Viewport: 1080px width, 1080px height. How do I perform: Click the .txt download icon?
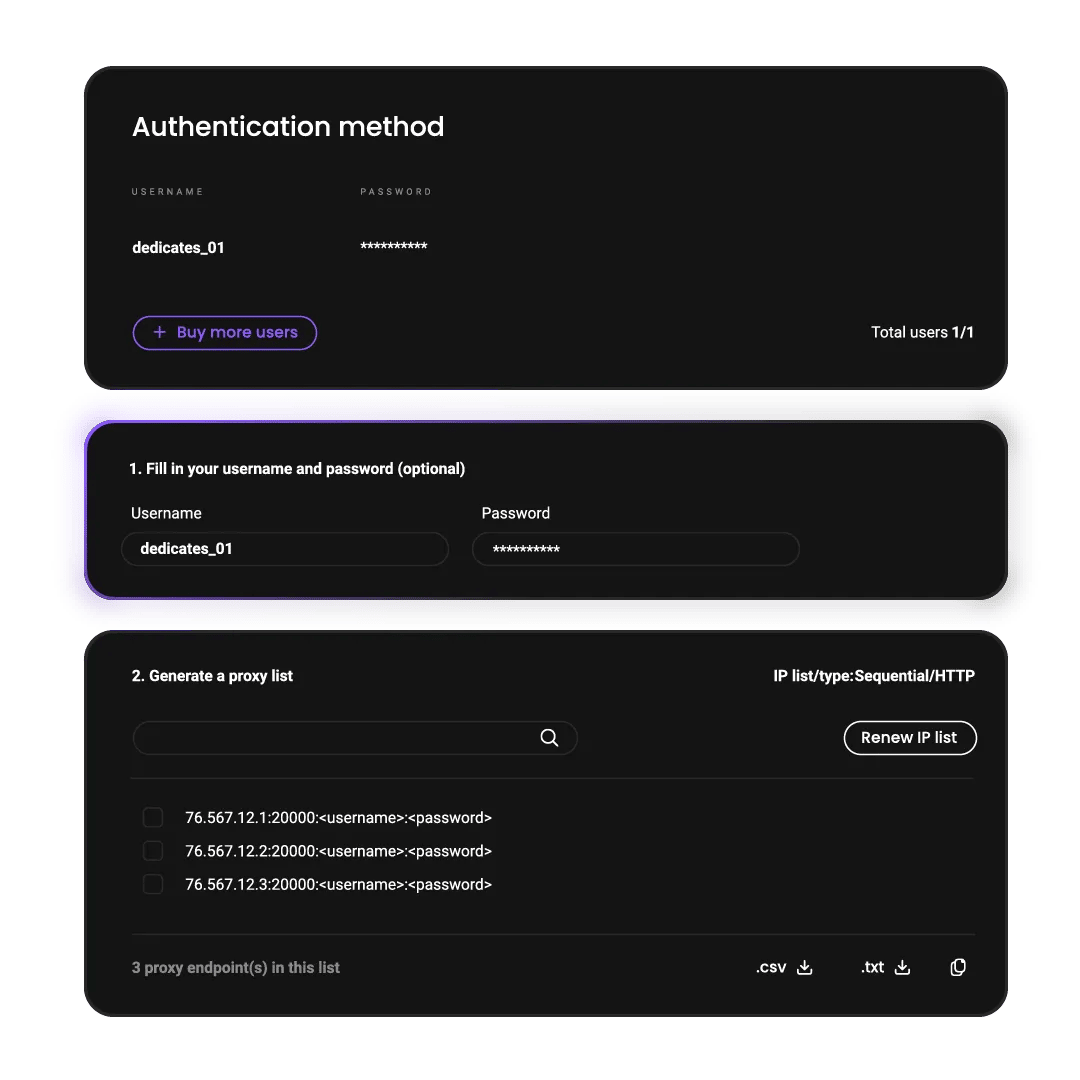pyautogui.click(x=902, y=967)
